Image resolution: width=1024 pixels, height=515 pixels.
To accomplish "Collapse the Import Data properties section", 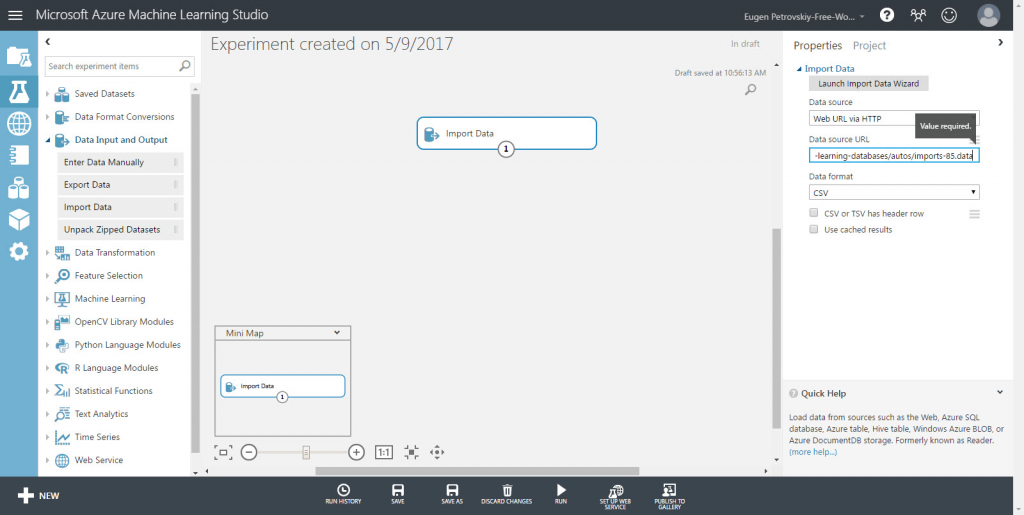I will pyautogui.click(x=799, y=69).
